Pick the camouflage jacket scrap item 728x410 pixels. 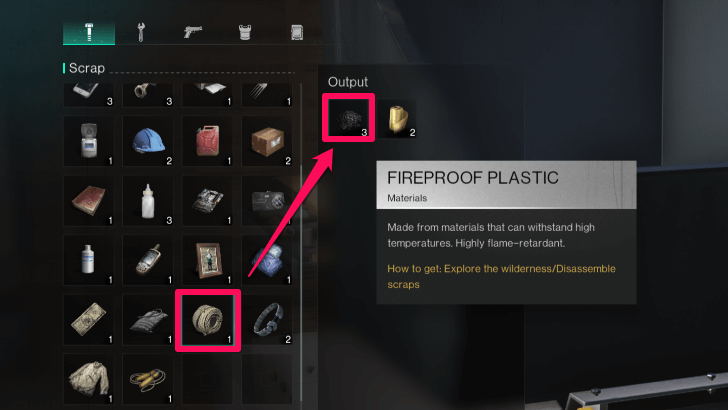click(x=88, y=379)
